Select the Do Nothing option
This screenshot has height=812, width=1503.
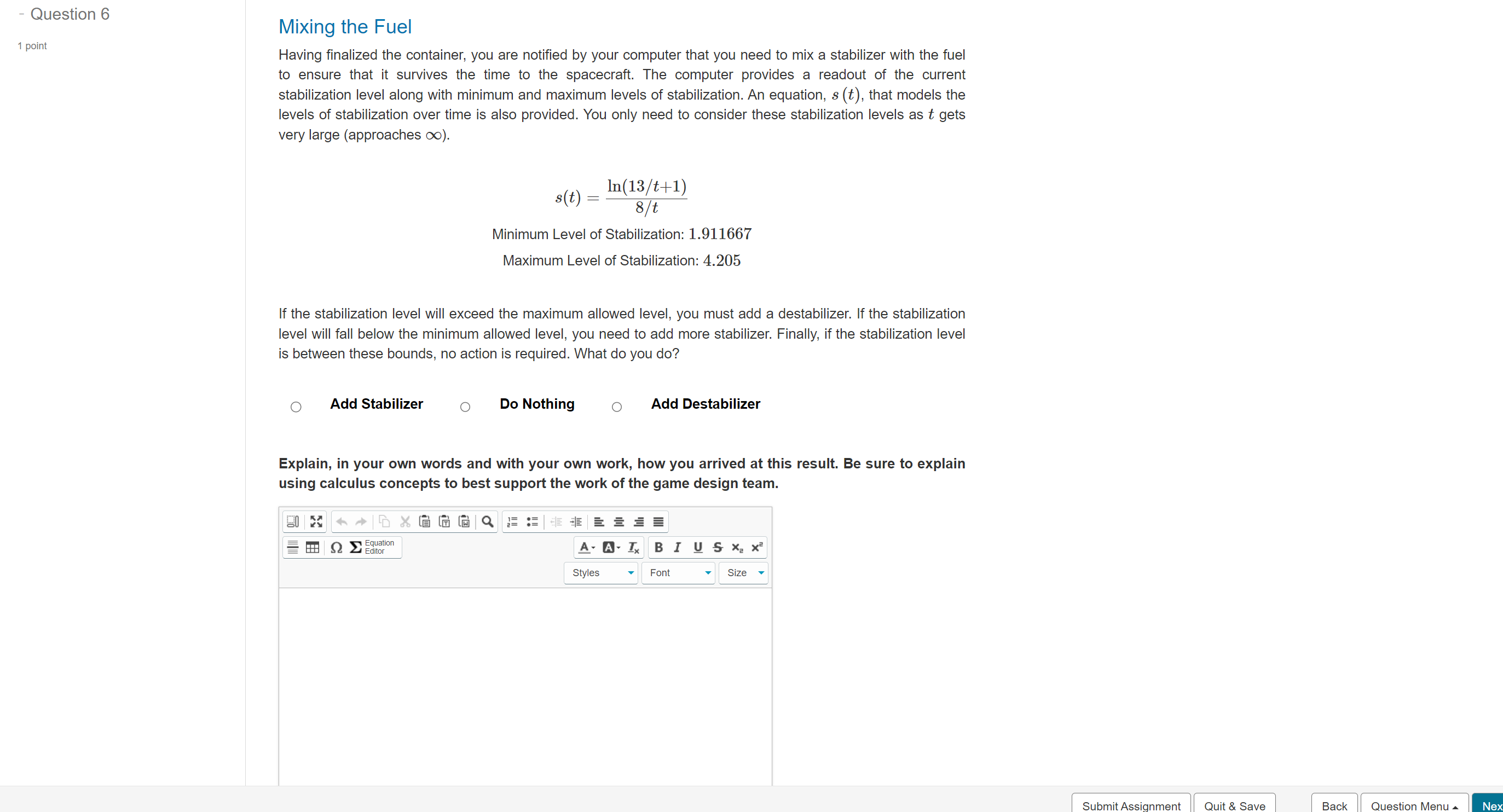click(465, 407)
